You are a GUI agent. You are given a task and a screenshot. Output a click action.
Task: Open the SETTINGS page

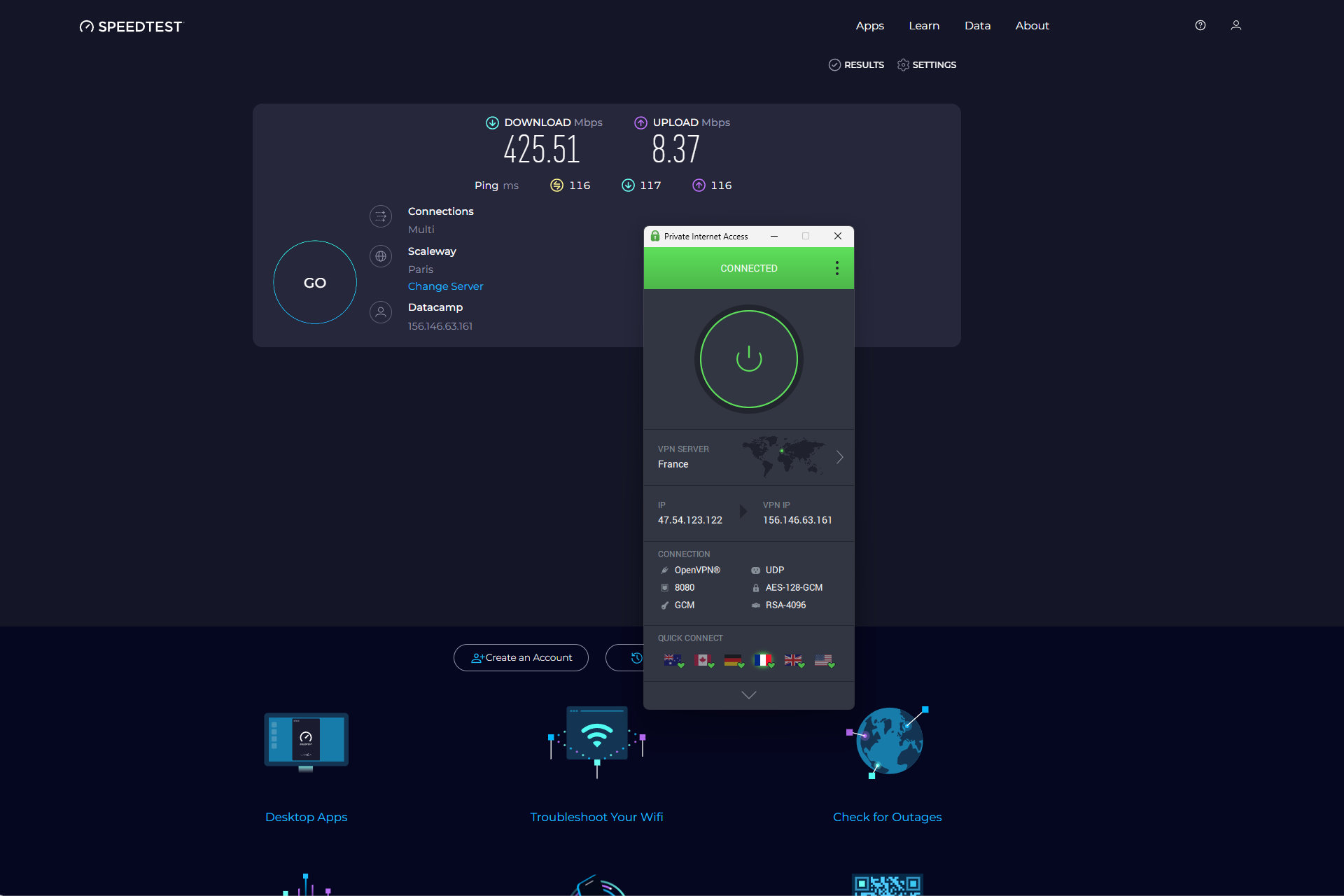[x=927, y=64]
